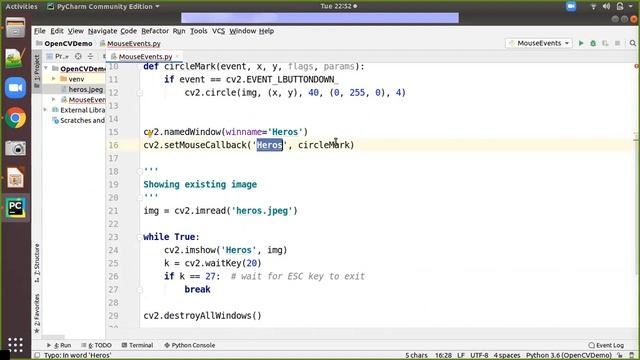Open the VCS menu
The width and height of the screenshot is (640, 360).
click(218, 31)
